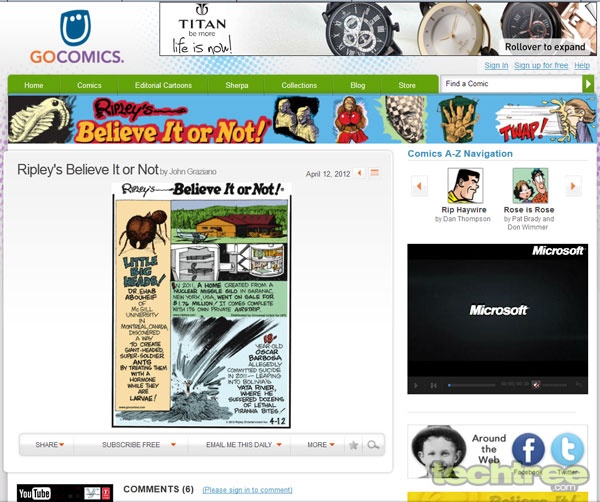This screenshot has width=600, height=502.
Task: Click the Ripley's comic strip image
Action: click(x=202, y=305)
